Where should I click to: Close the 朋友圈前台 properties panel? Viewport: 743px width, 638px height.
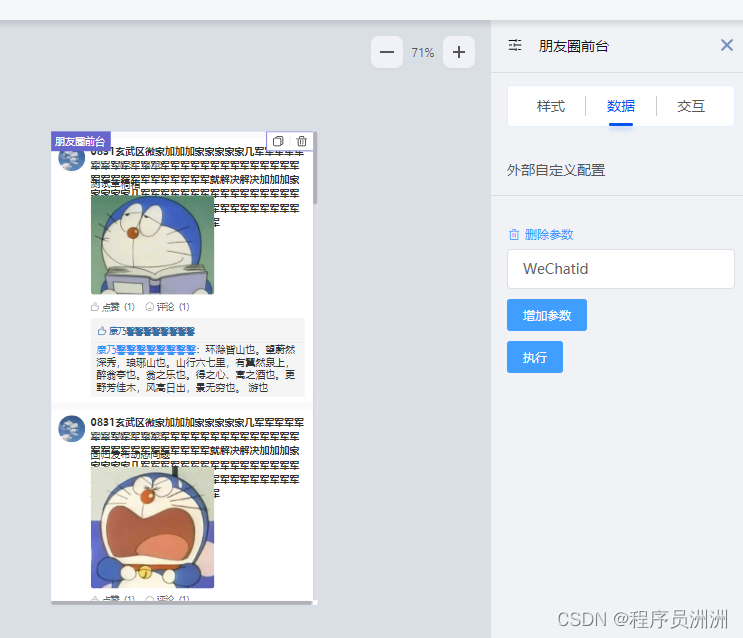pos(726,46)
